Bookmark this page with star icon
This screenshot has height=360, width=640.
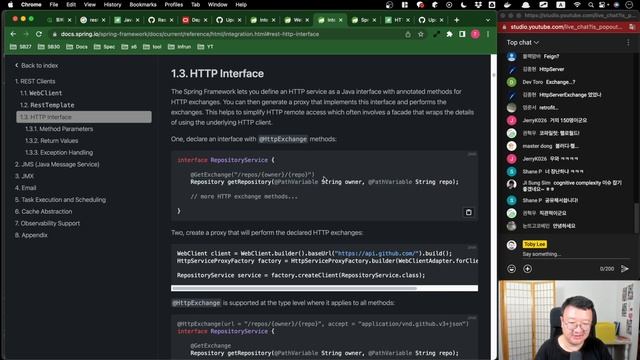(x=420, y=35)
